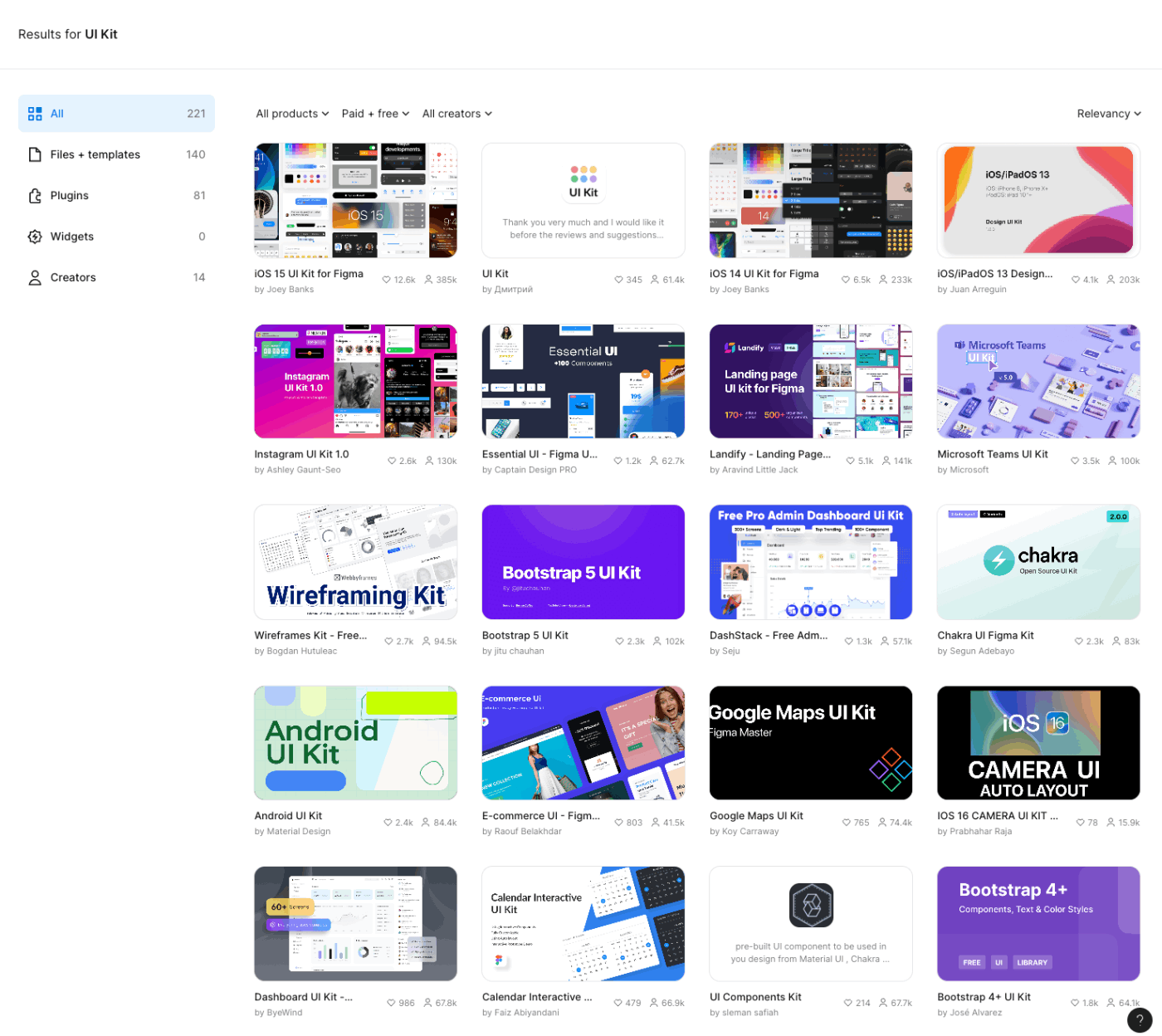
Task: Open Bootstrap 4+ purple thumbnail
Action: click(1038, 924)
